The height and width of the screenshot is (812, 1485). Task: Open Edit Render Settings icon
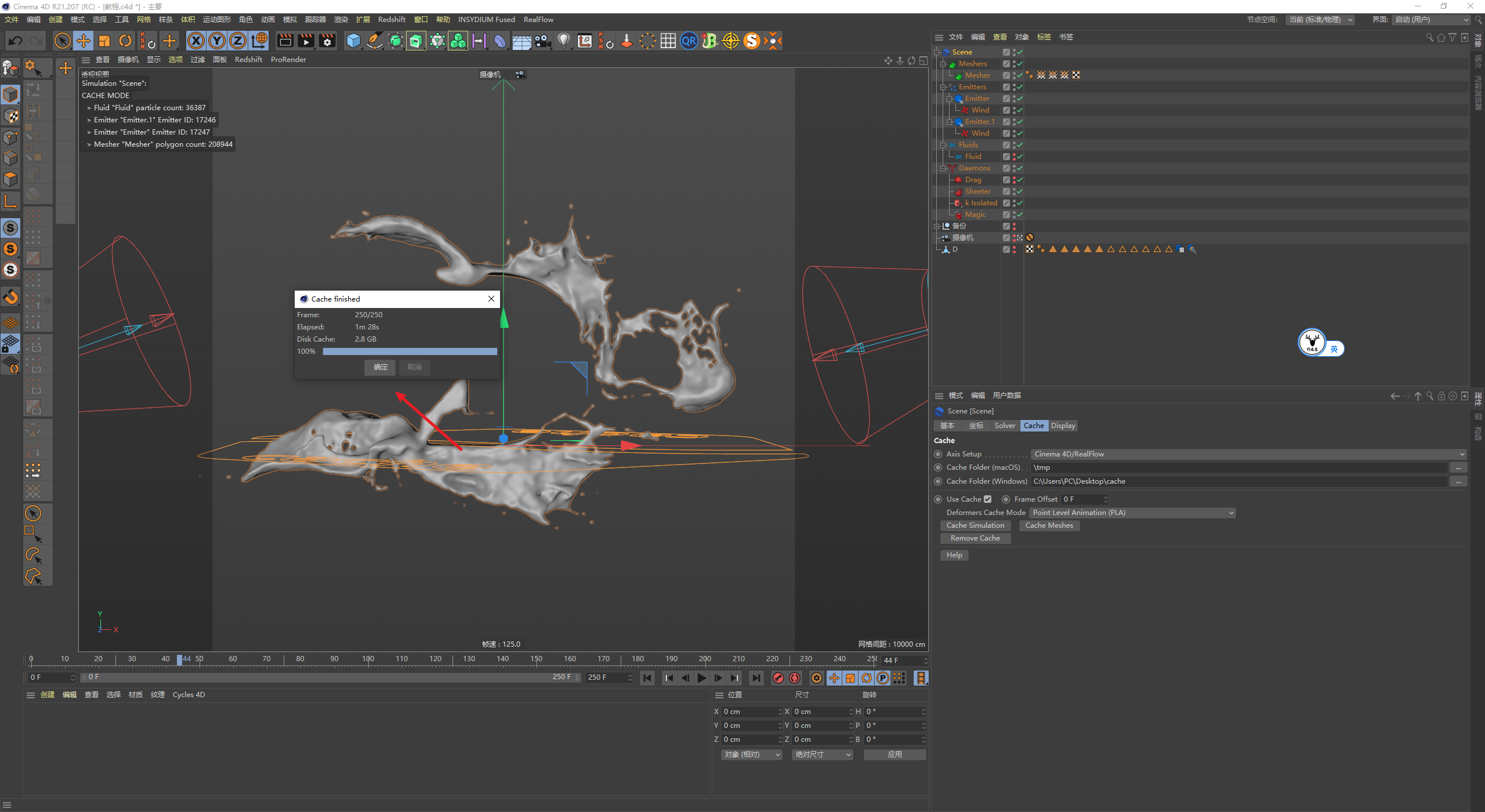[x=327, y=41]
